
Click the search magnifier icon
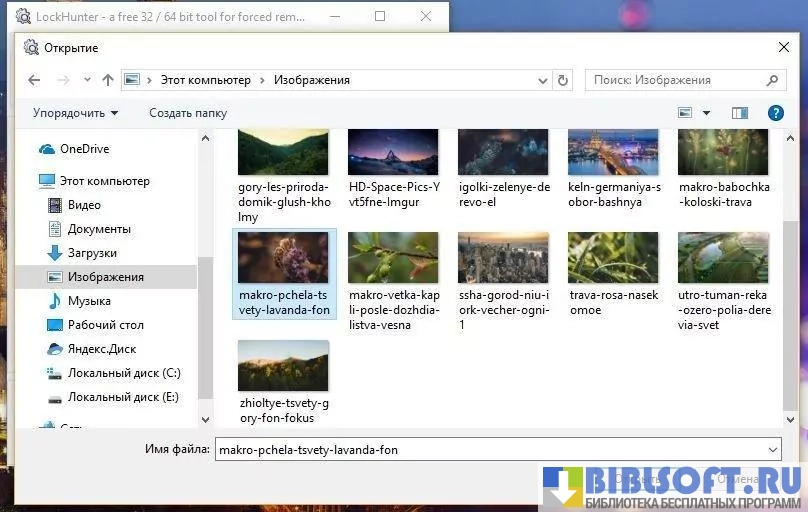click(772, 80)
